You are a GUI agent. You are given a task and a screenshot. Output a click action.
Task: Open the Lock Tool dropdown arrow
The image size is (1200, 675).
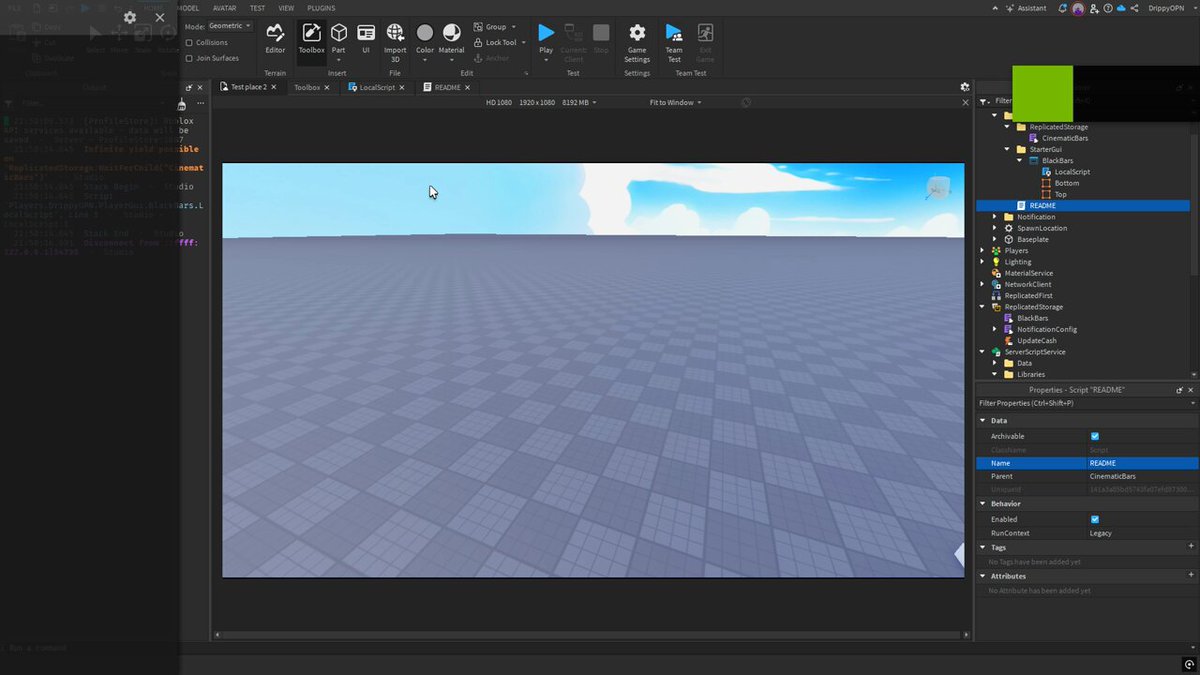[x=524, y=43]
